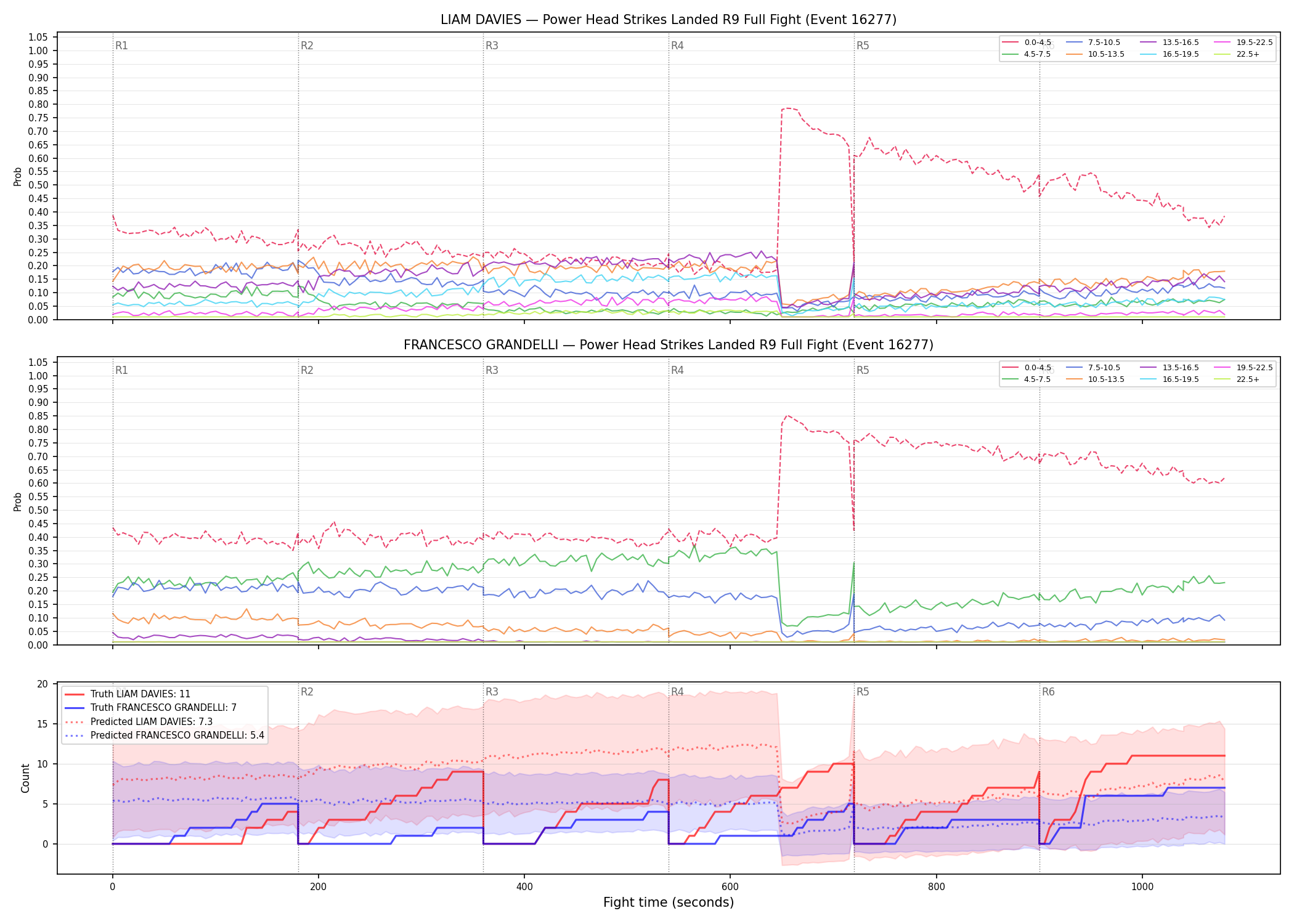Click x-axis tick label 1000 at the bottom
The width and height of the screenshot is (1294, 924).
(1142, 887)
